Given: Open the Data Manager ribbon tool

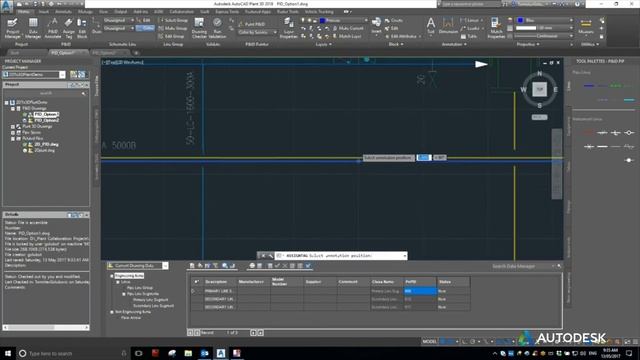Looking at the screenshot, I should 33,28.
